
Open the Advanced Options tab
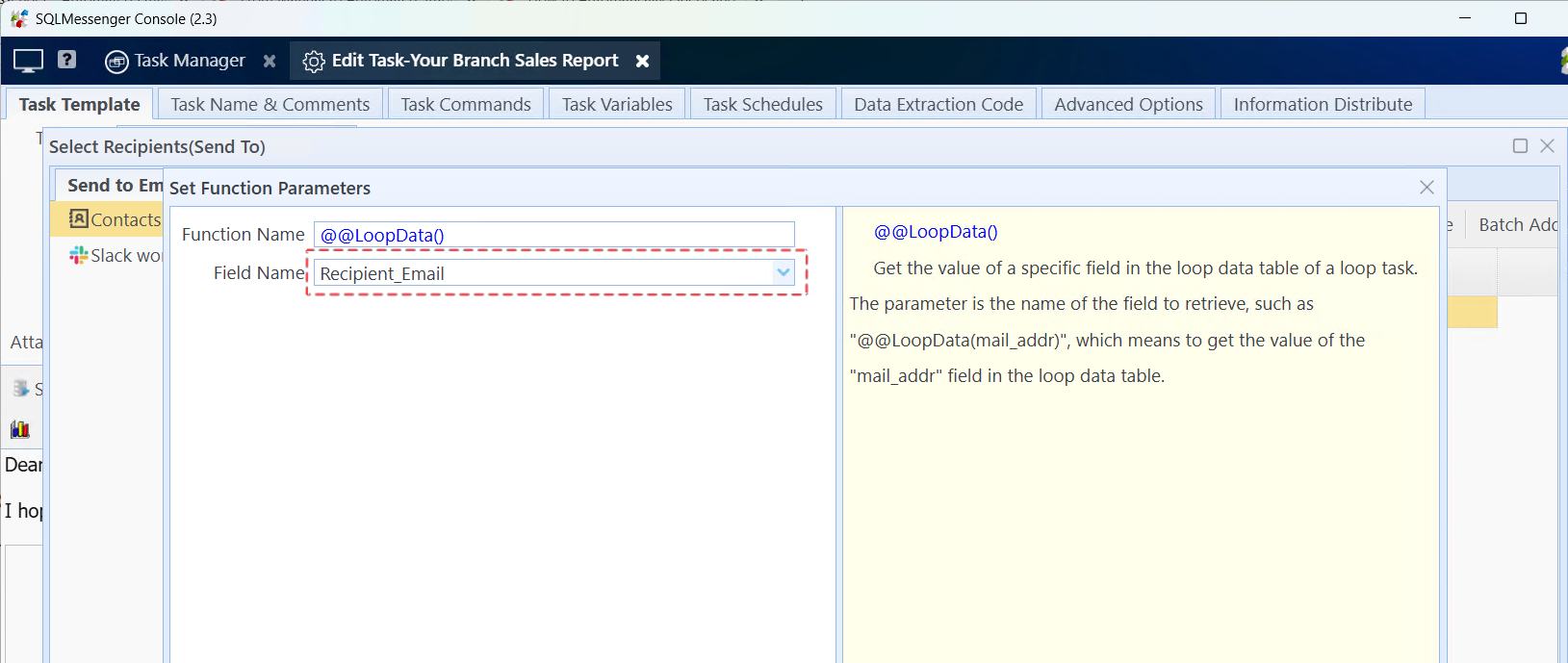coord(1128,104)
